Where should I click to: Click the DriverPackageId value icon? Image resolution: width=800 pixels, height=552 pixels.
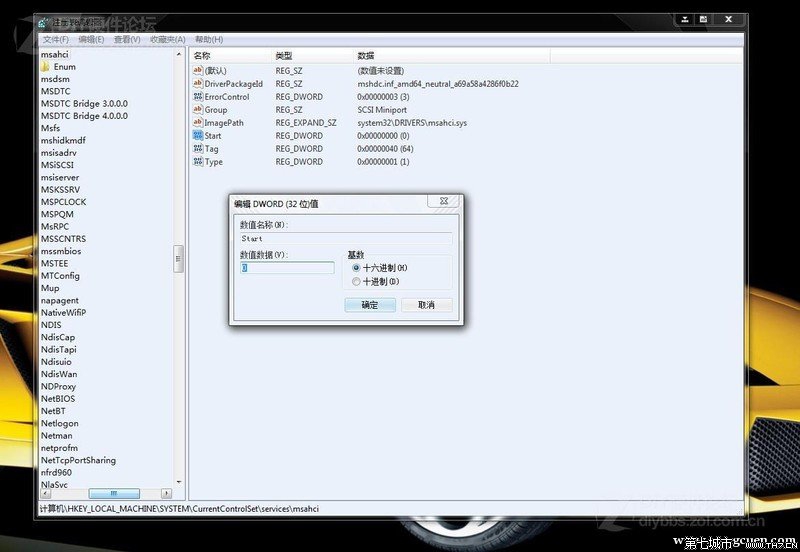pos(197,84)
